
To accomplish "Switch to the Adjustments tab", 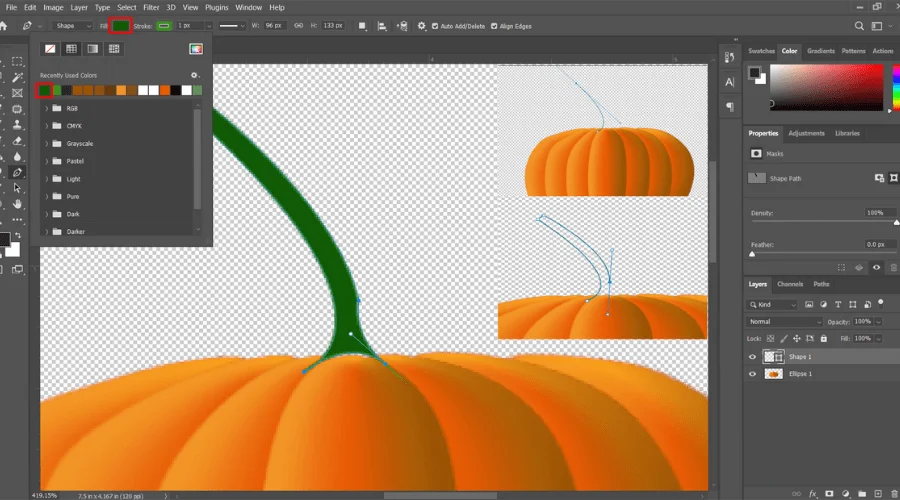I will pos(806,133).
